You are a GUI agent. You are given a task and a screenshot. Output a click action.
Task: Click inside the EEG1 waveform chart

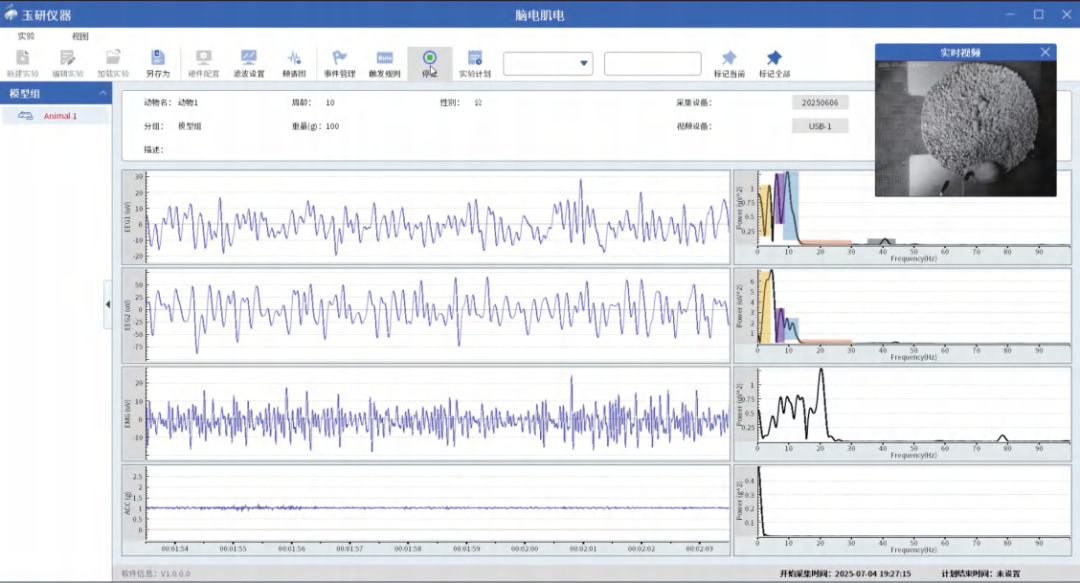[437, 217]
